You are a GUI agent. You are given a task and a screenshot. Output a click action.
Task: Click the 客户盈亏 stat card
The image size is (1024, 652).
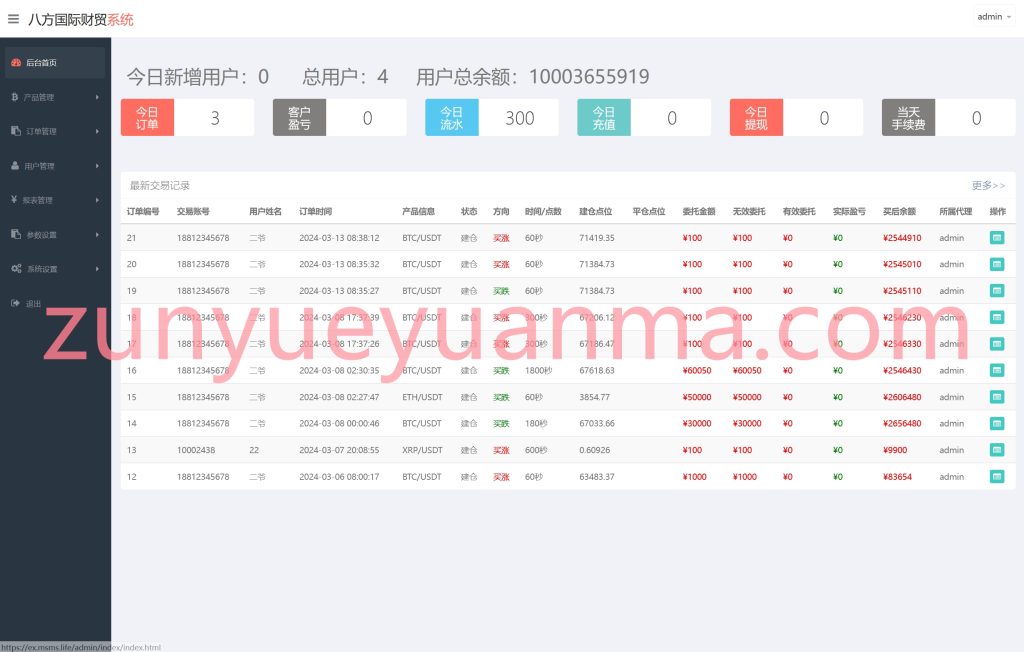click(340, 118)
